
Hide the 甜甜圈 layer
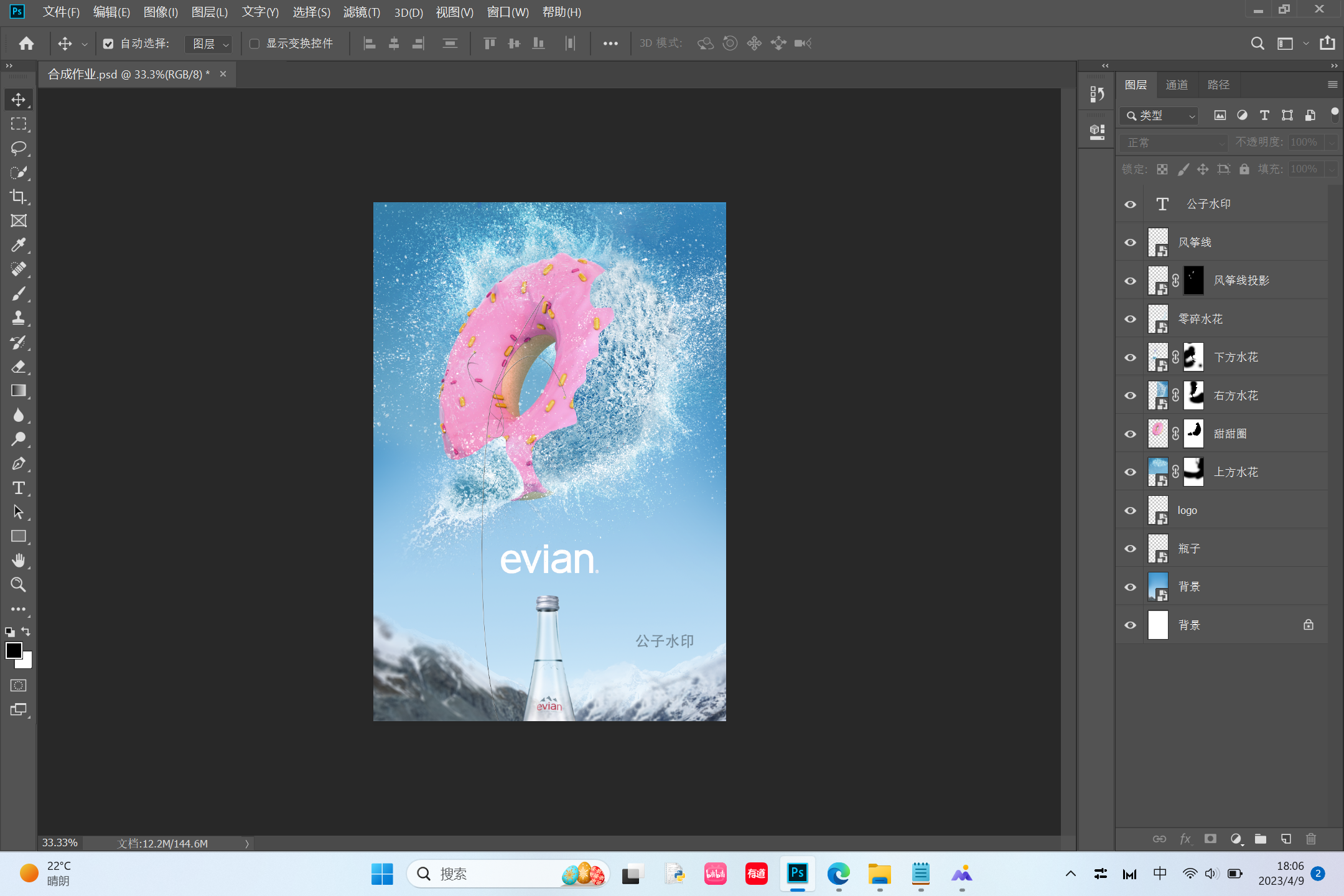point(1131,434)
